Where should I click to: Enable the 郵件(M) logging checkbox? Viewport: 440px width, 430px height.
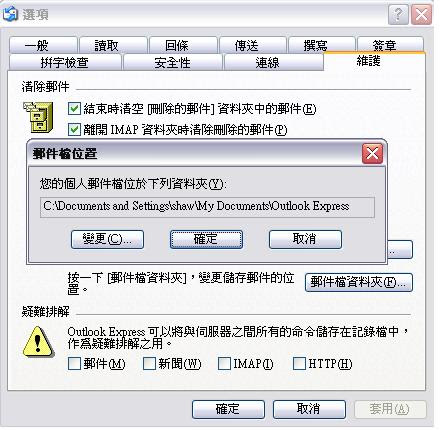click(x=74, y=364)
